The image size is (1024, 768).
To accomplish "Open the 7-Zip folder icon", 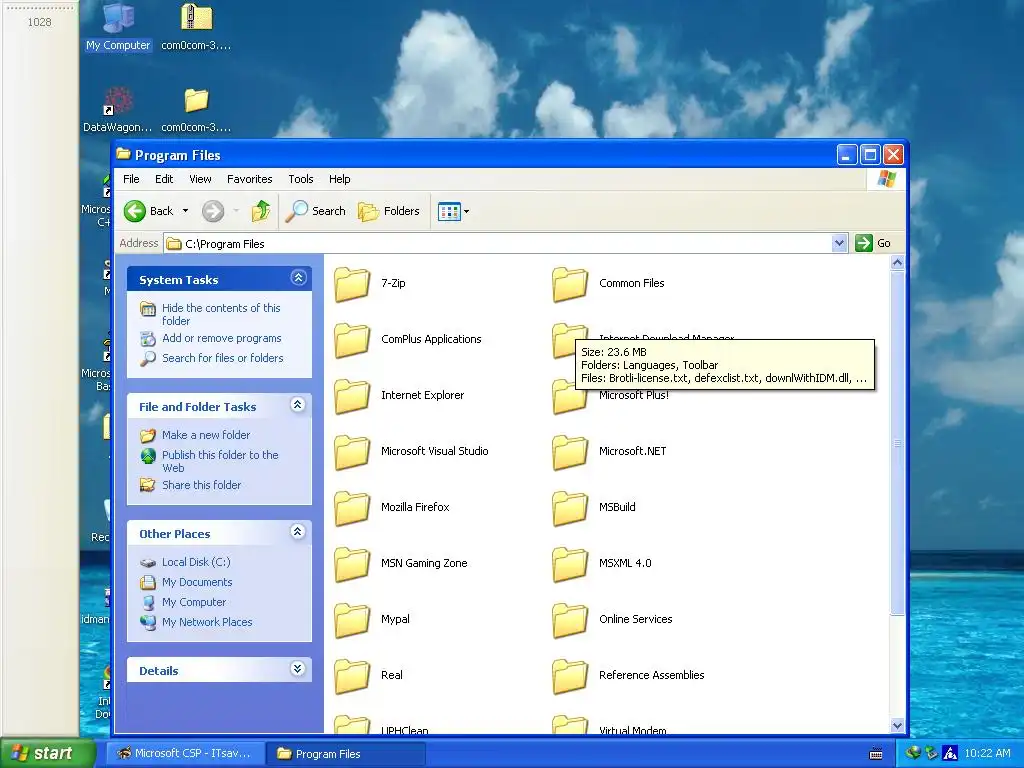I will pyautogui.click(x=353, y=284).
